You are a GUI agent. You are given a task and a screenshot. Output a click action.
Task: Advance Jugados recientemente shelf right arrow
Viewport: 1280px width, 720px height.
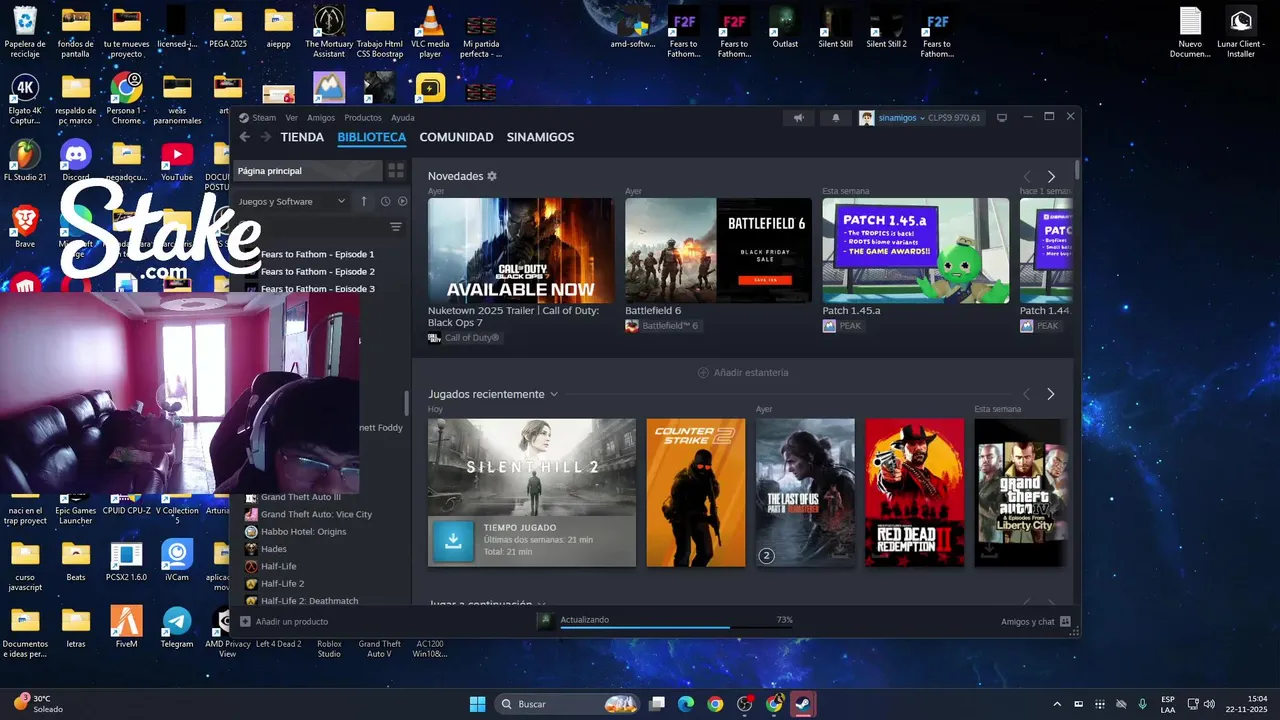click(1051, 394)
